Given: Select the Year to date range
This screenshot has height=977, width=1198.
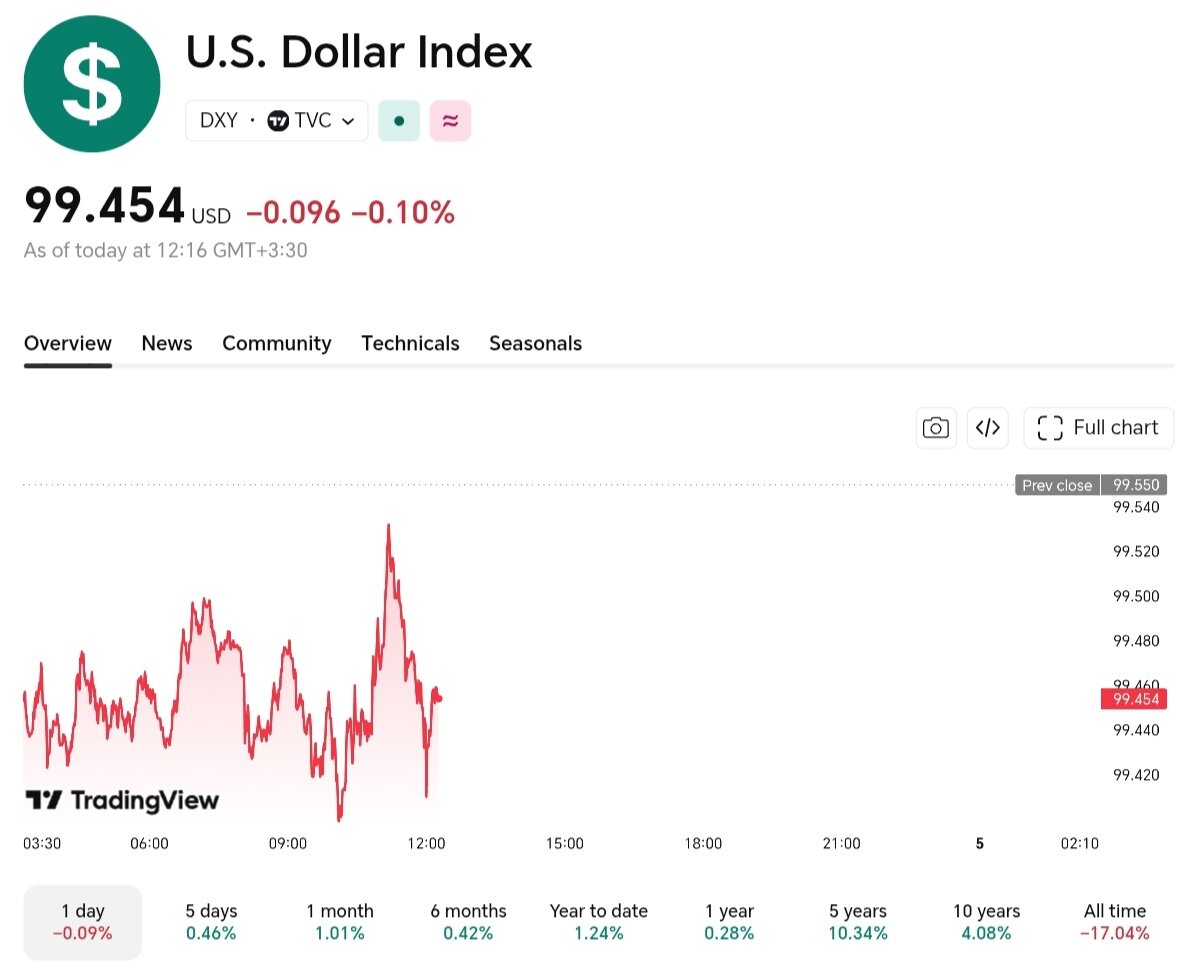Looking at the screenshot, I should click(x=599, y=922).
